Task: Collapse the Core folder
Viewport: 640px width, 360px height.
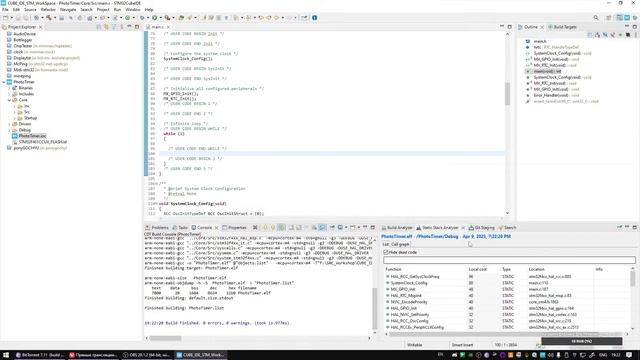Action: [9, 100]
